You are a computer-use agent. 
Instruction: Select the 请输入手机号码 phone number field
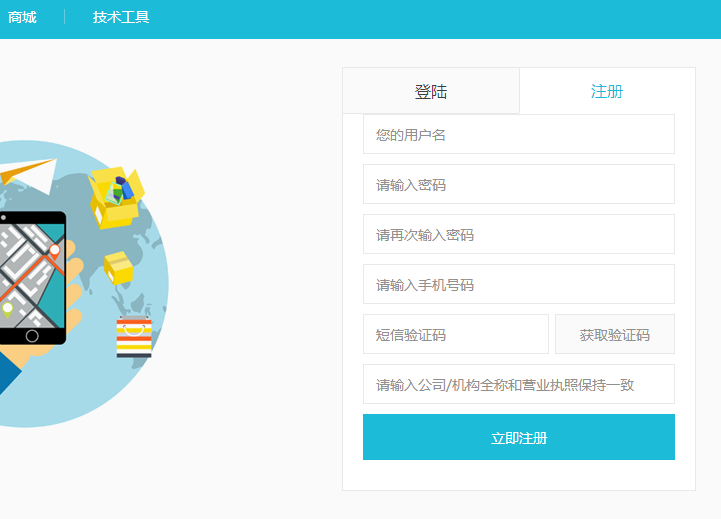(x=519, y=284)
